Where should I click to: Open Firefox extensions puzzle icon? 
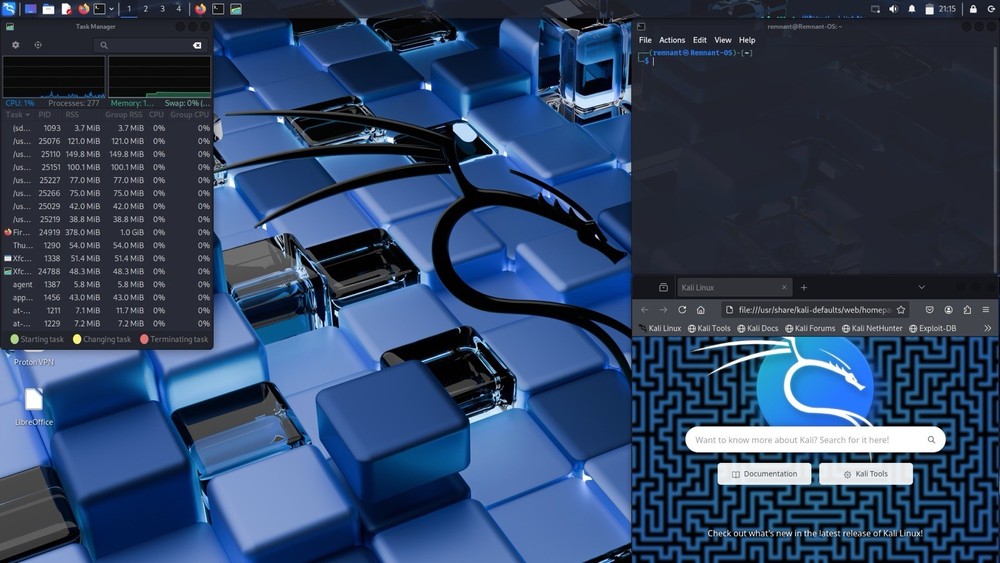coord(967,310)
